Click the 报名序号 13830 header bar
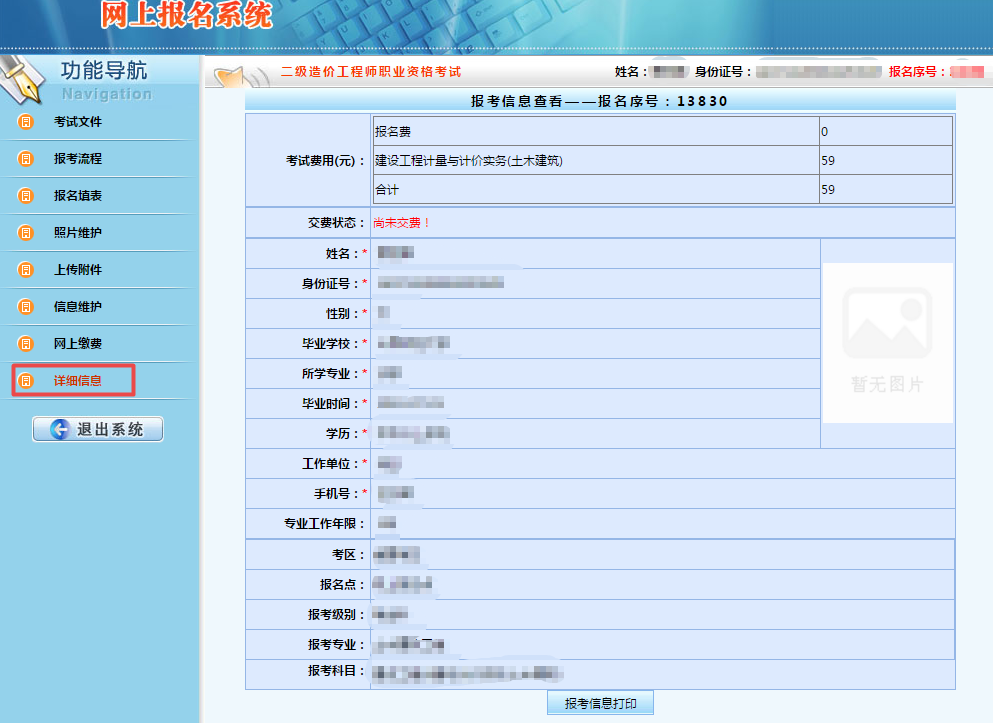 point(600,100)
